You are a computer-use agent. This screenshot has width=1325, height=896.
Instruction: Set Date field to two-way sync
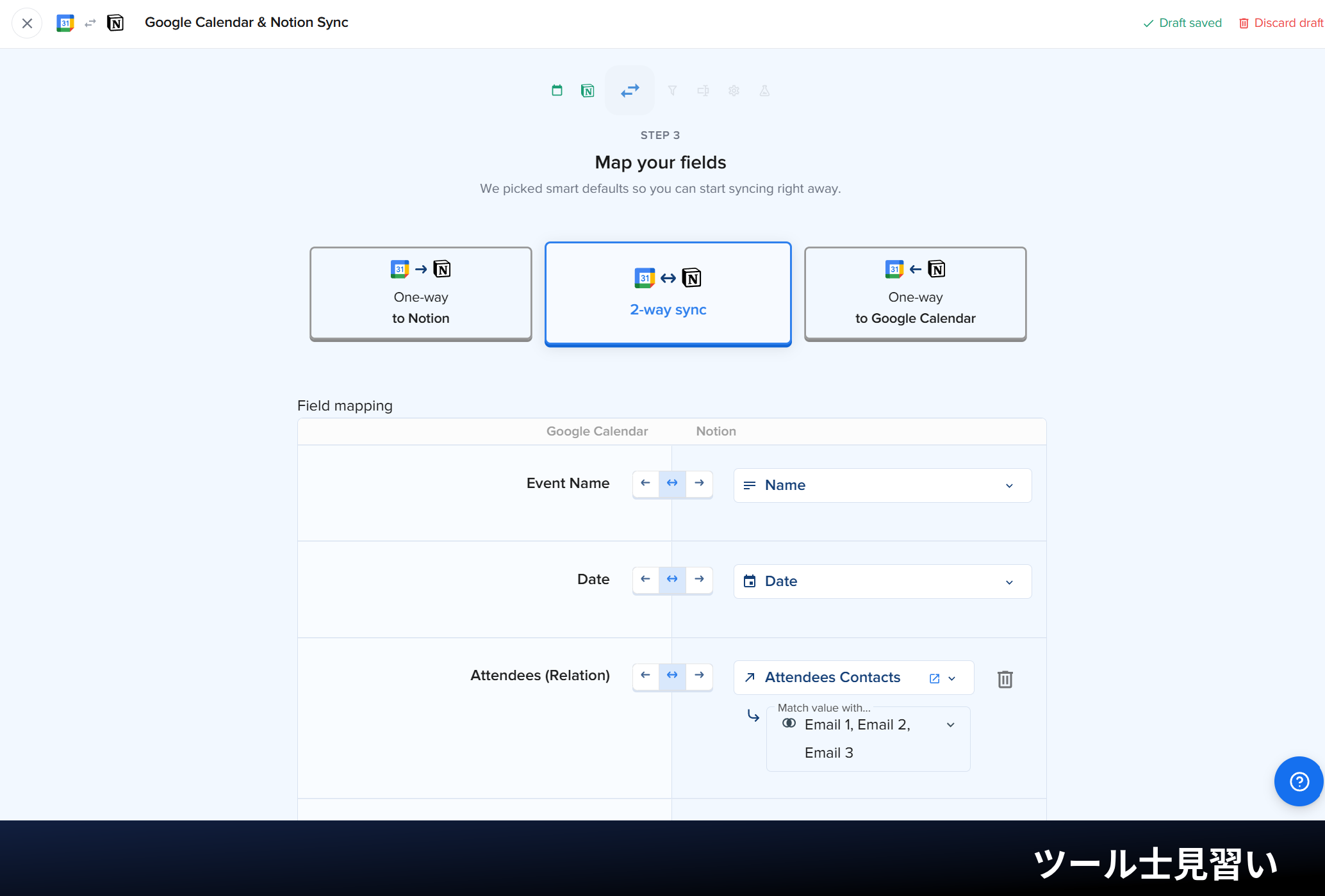672,579
